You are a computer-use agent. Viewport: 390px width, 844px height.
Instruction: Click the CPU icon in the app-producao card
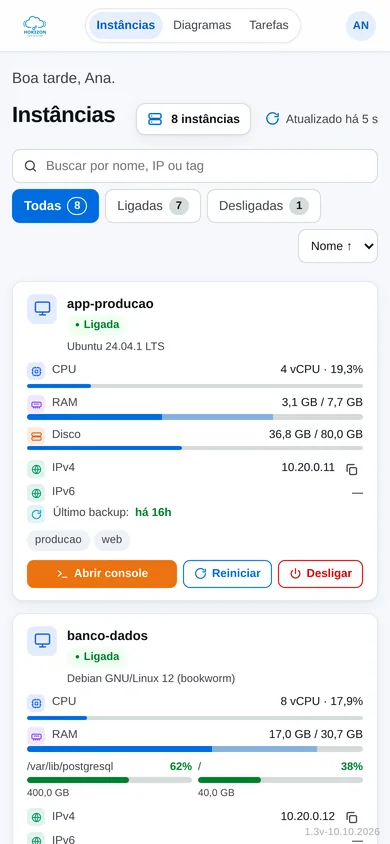(36, 371)
